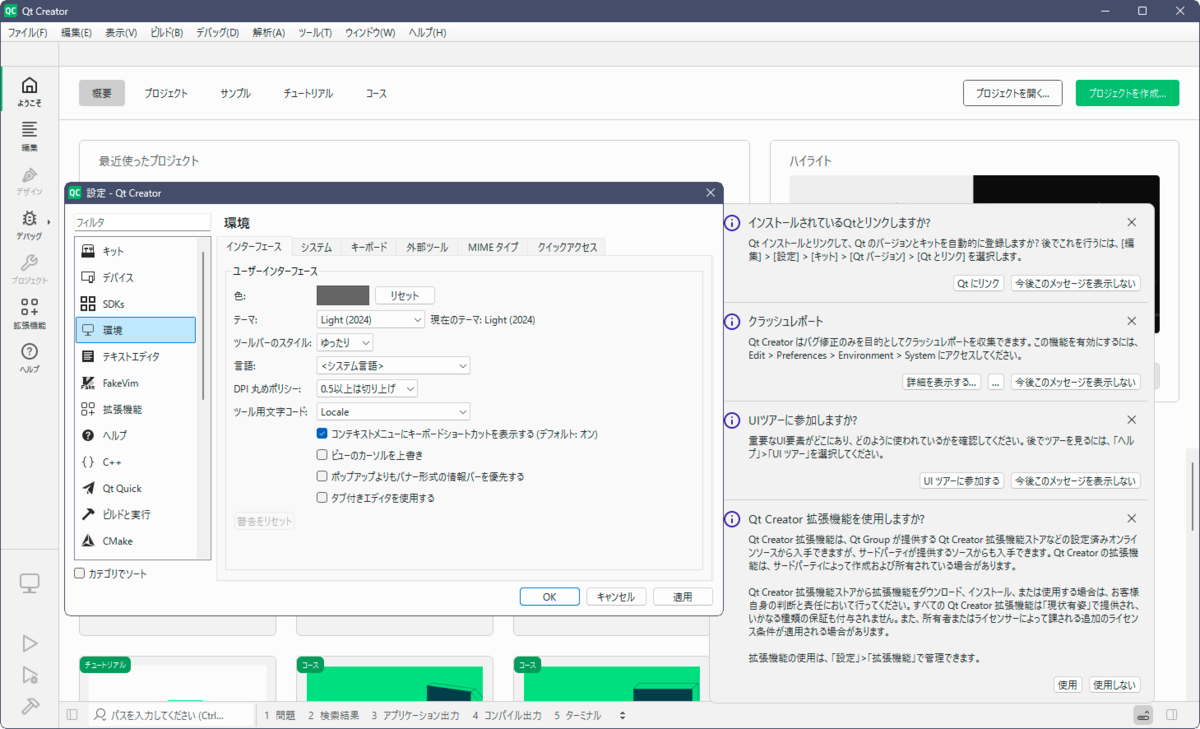Select デバイス in settings category list
Viewport: 1200px width, 729px height.
click(135, 277)
